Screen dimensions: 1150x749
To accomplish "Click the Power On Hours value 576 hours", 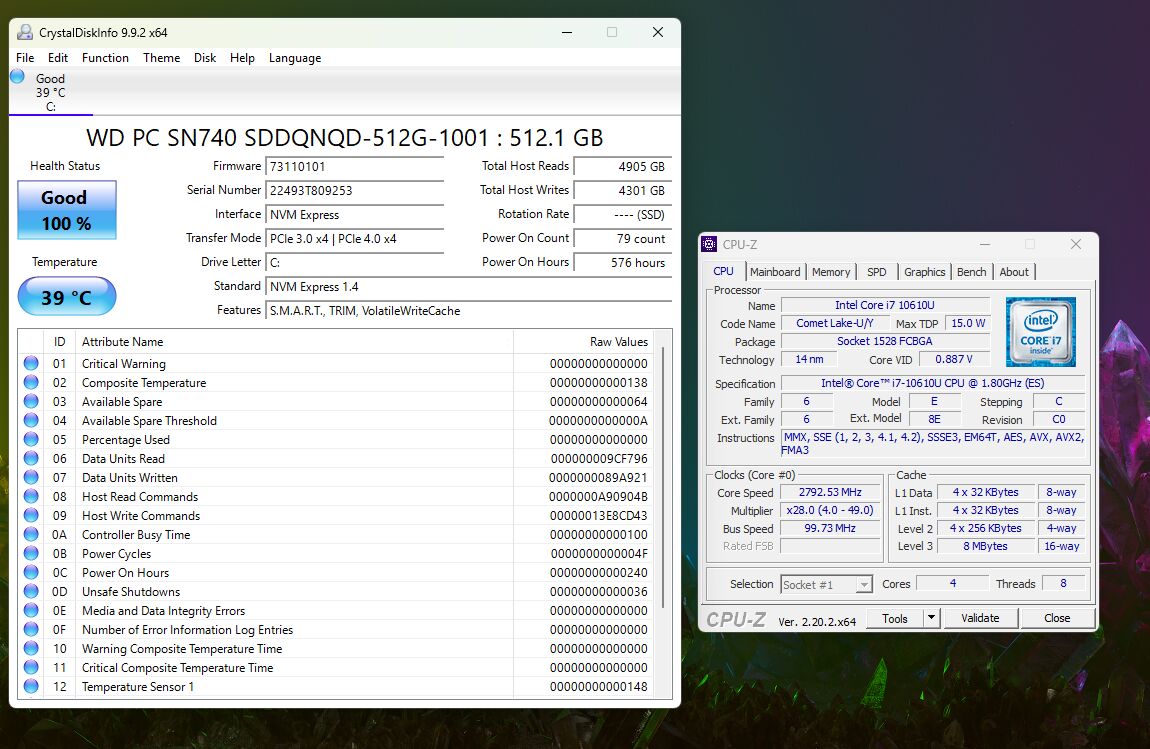I will 622,263.
